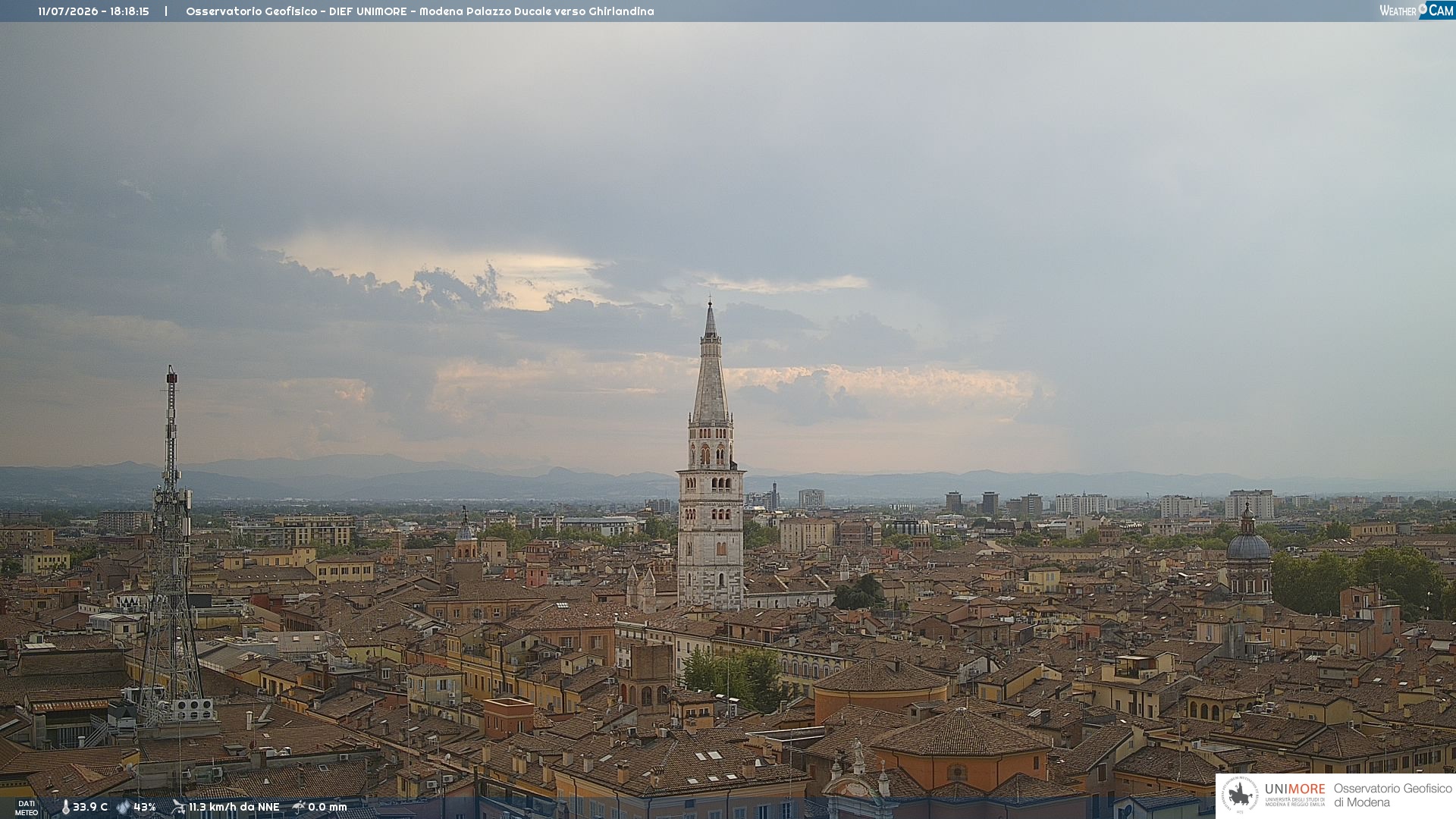Click the UNIMORE wordmark in banner

click(x=1294, y=789)
